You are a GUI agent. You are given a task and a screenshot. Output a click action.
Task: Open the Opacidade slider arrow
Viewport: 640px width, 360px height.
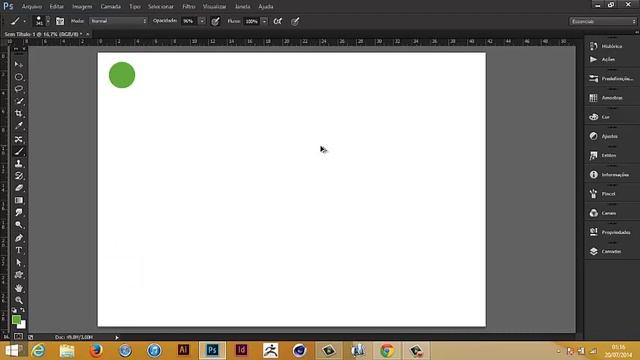[x=202, y=21]
